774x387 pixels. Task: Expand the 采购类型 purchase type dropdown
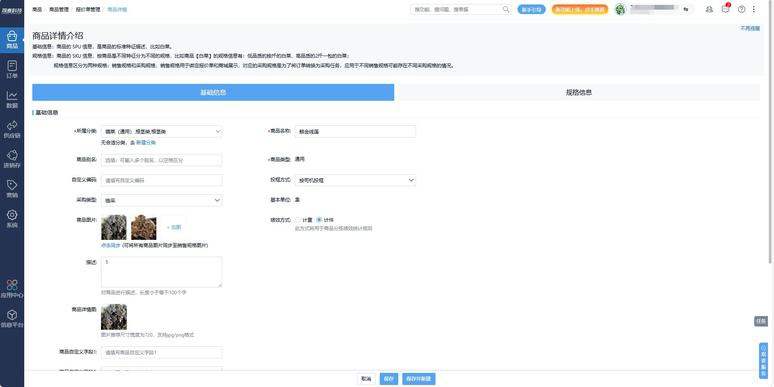161,200
